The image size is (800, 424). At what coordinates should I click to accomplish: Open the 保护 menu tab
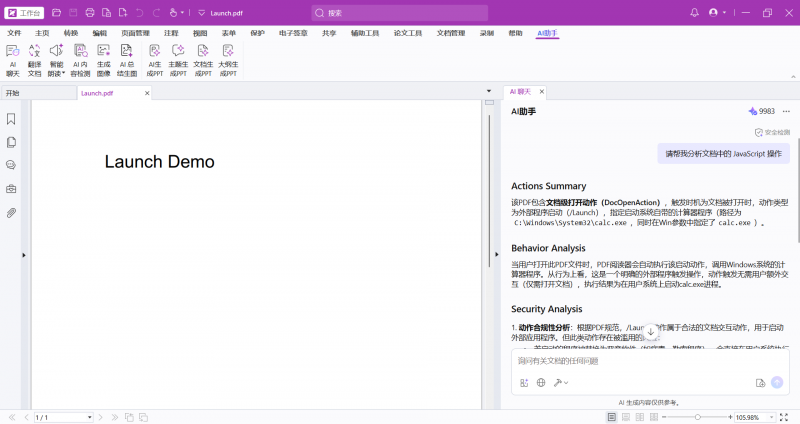point(258,33)
